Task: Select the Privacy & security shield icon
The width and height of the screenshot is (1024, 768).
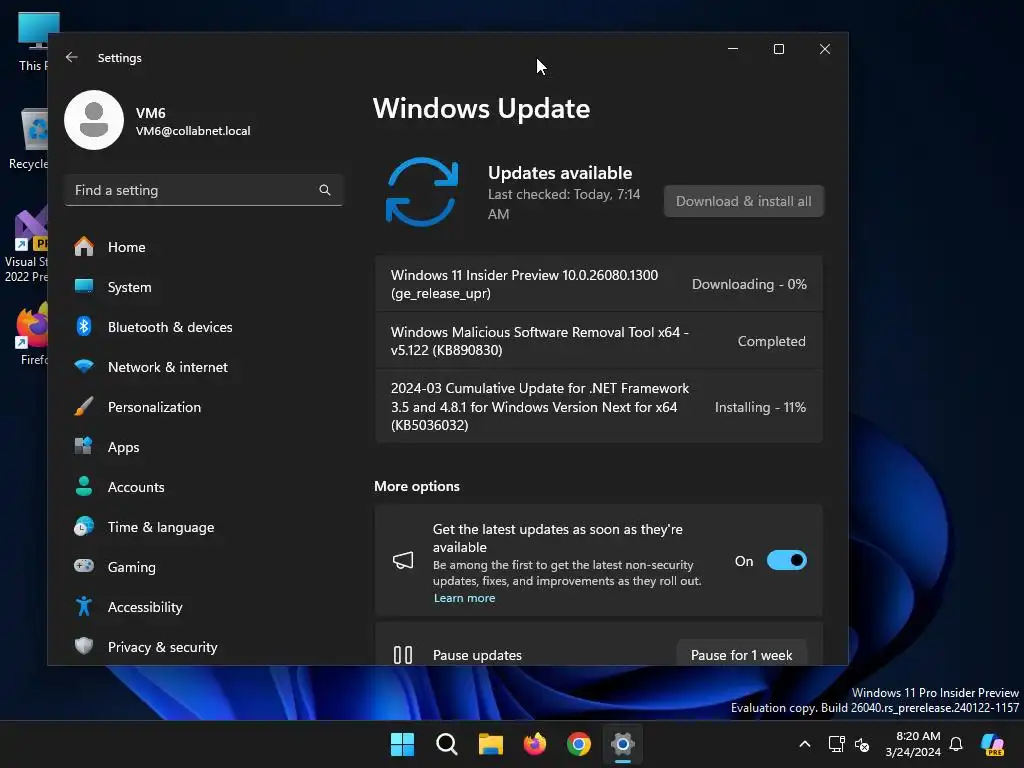Action: (84, 646)
